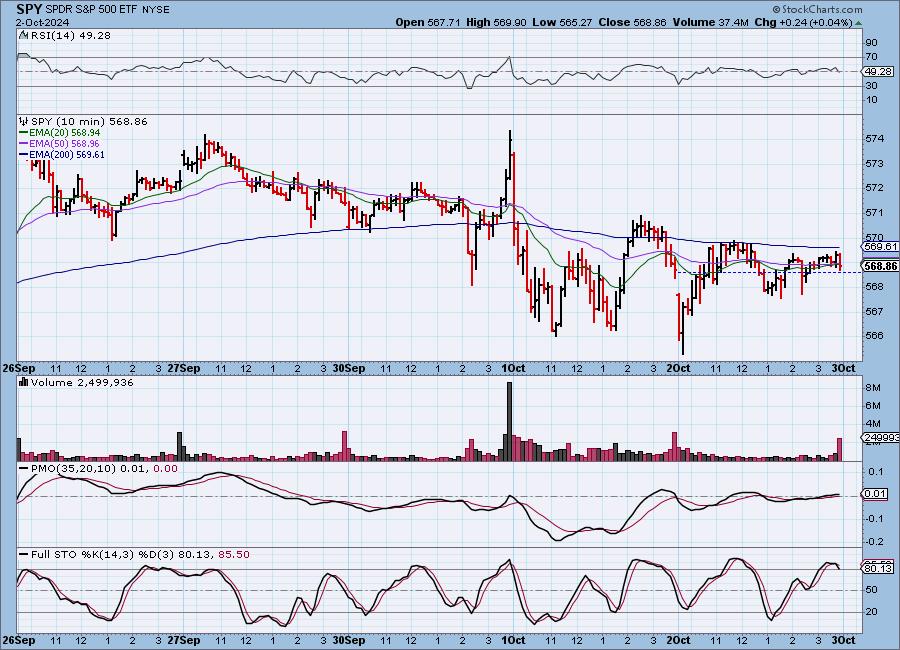Click the 4M volume axis label
This screenshot has height=650, width=900.
tap(873, 424)
